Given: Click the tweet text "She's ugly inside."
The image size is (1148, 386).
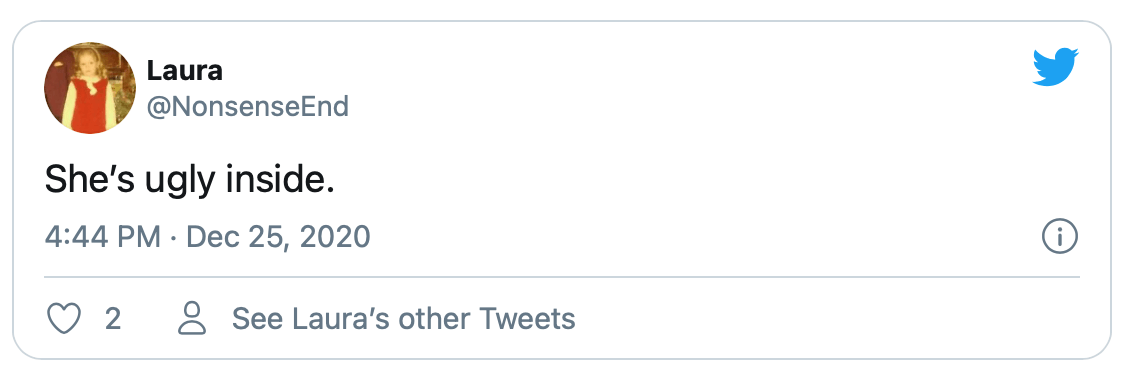Looking at the screenshot, I should pyautogui.click(x=190, y=180).
